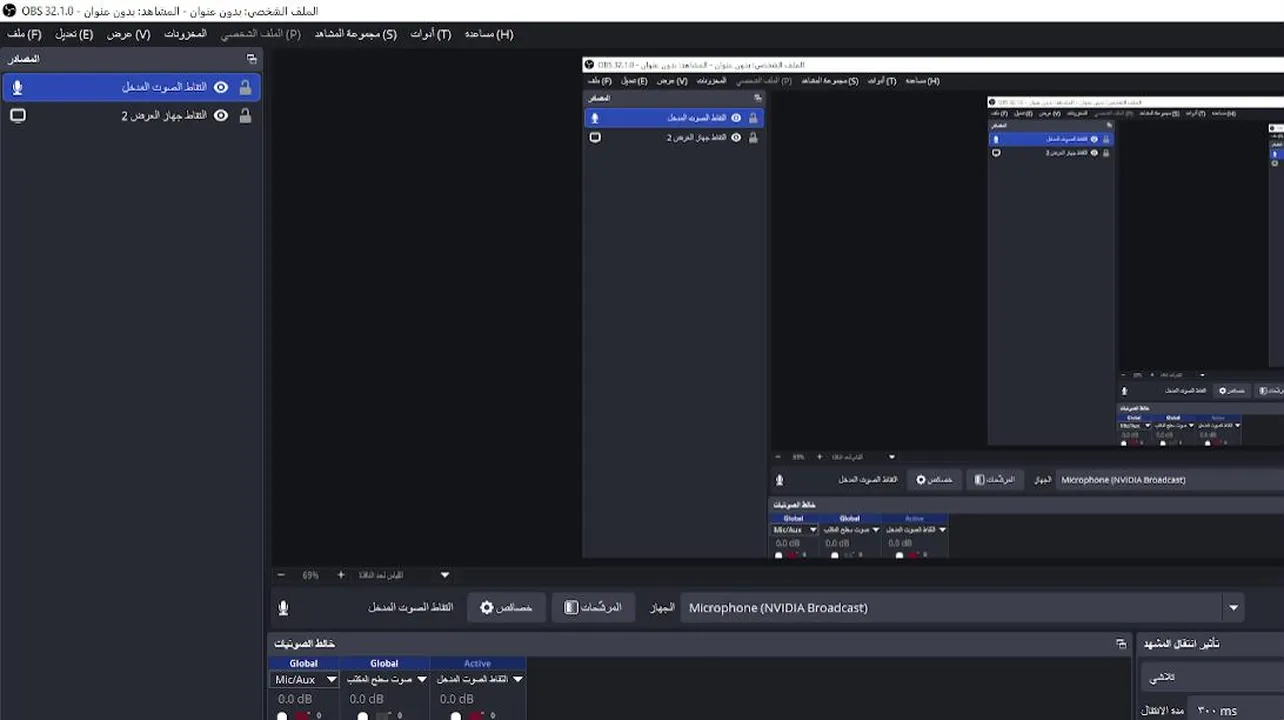This screenshot has width=1284, height=720.
Task: Click the 0.0 dB value under Mic/Aux
Action: 295,699
